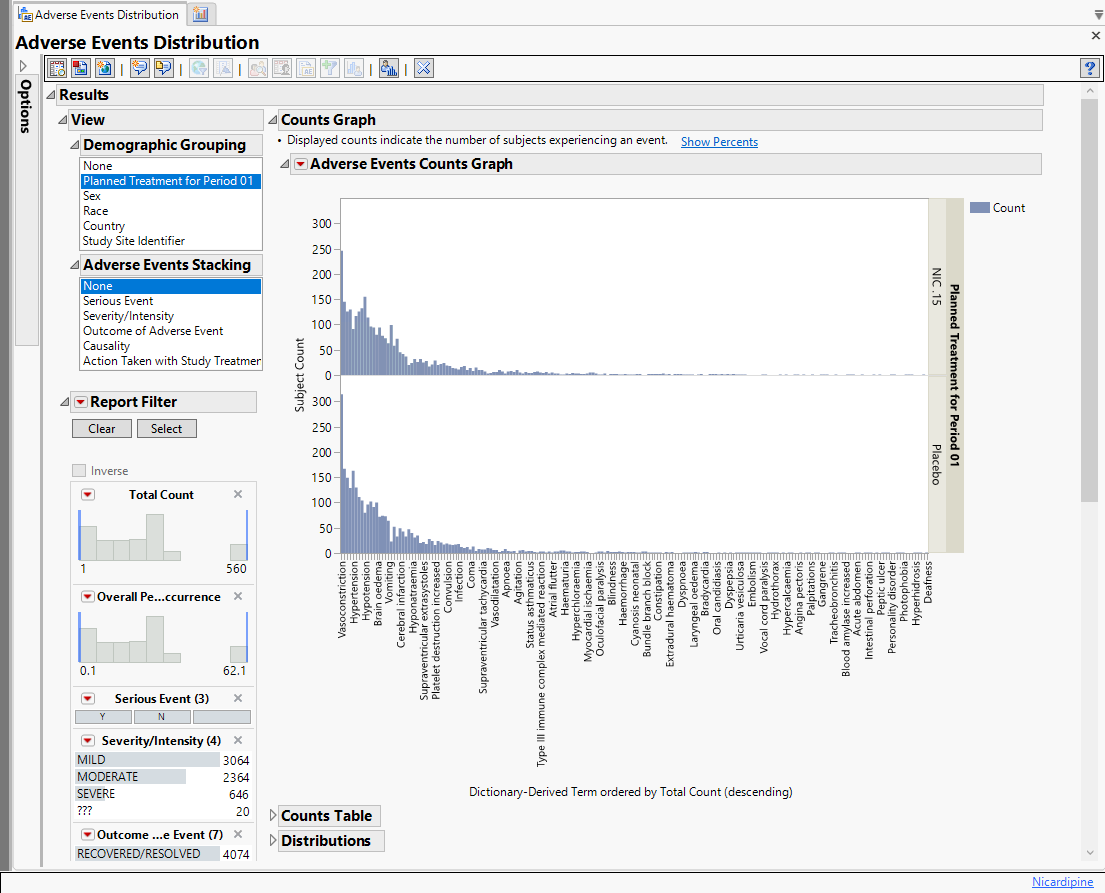Expand the Counts Table section

[275, 816]
